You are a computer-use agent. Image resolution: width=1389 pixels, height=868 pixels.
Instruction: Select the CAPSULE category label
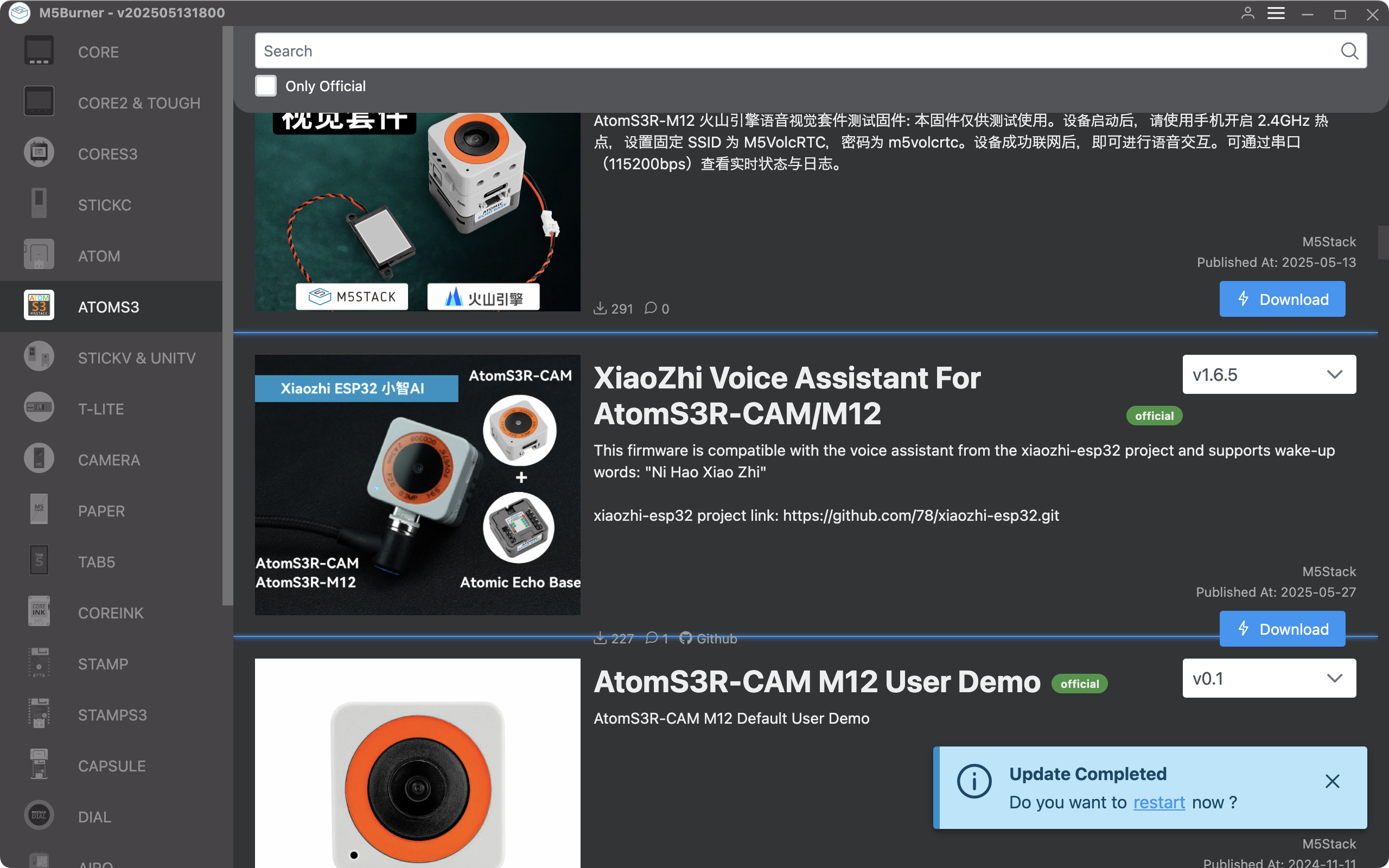112,767
